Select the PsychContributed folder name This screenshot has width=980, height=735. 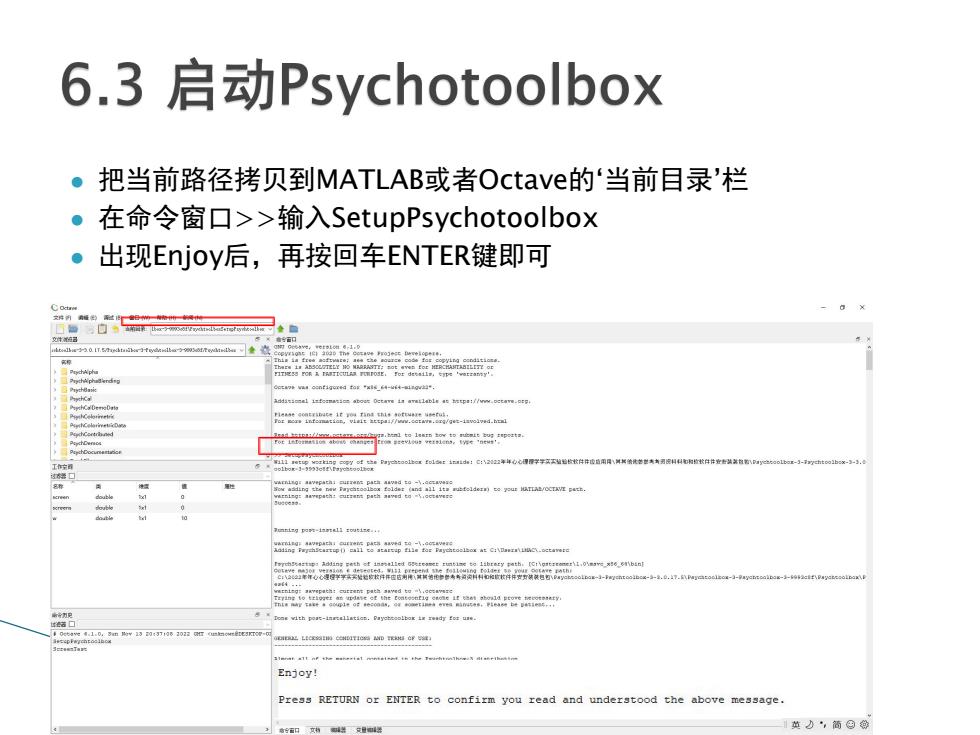[x=91, y=434]
